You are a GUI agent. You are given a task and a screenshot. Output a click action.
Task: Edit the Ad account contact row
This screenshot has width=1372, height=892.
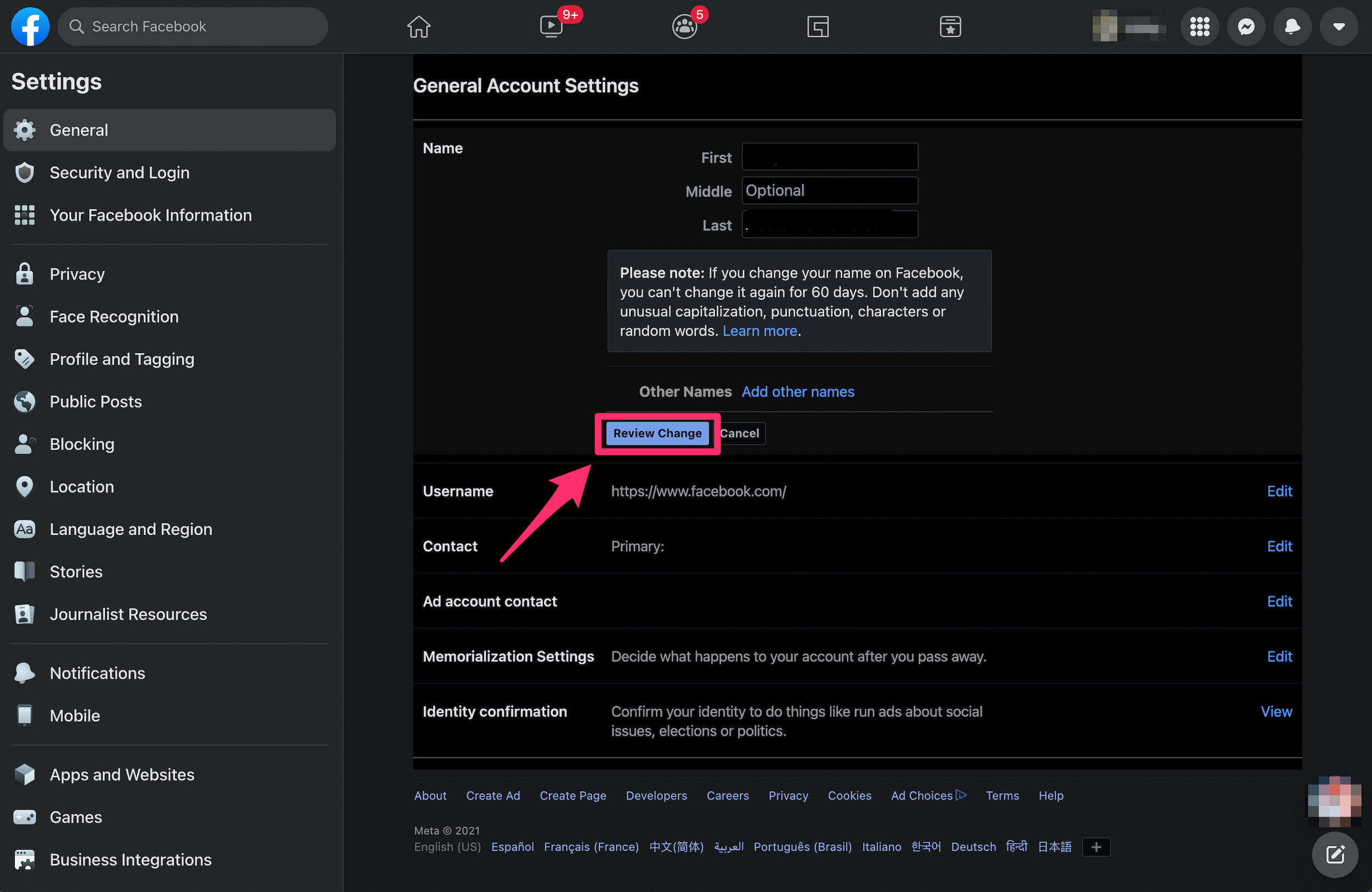point(1279,602)
